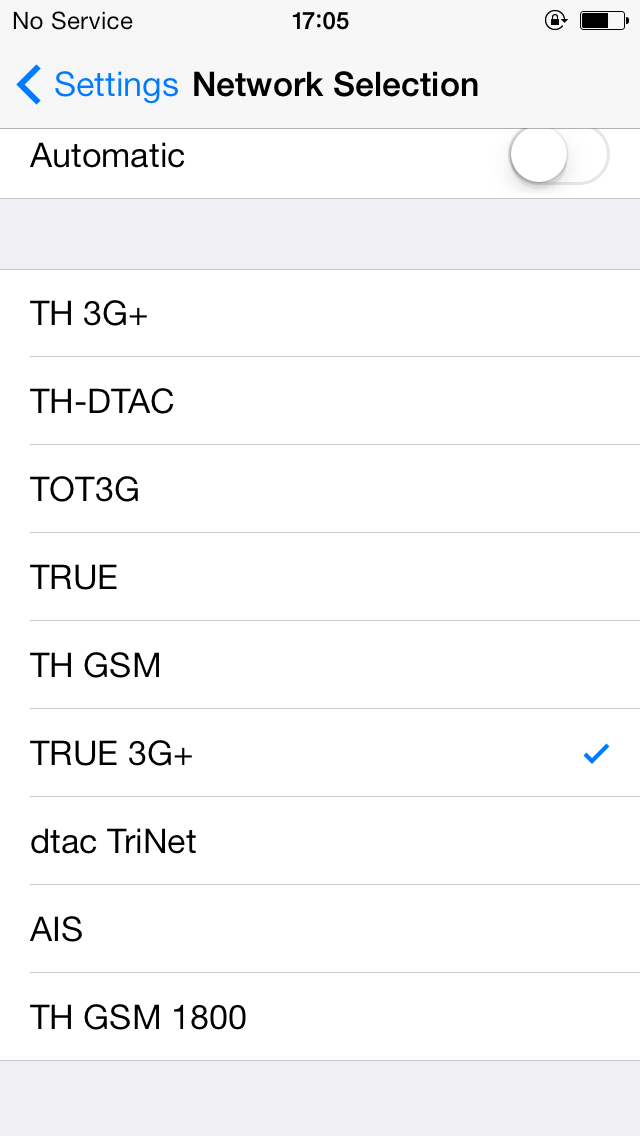This screenshot has height=1136, width=640.
Task: Tap the TRUE 3G+ selected network
Action: pos(320,753)
